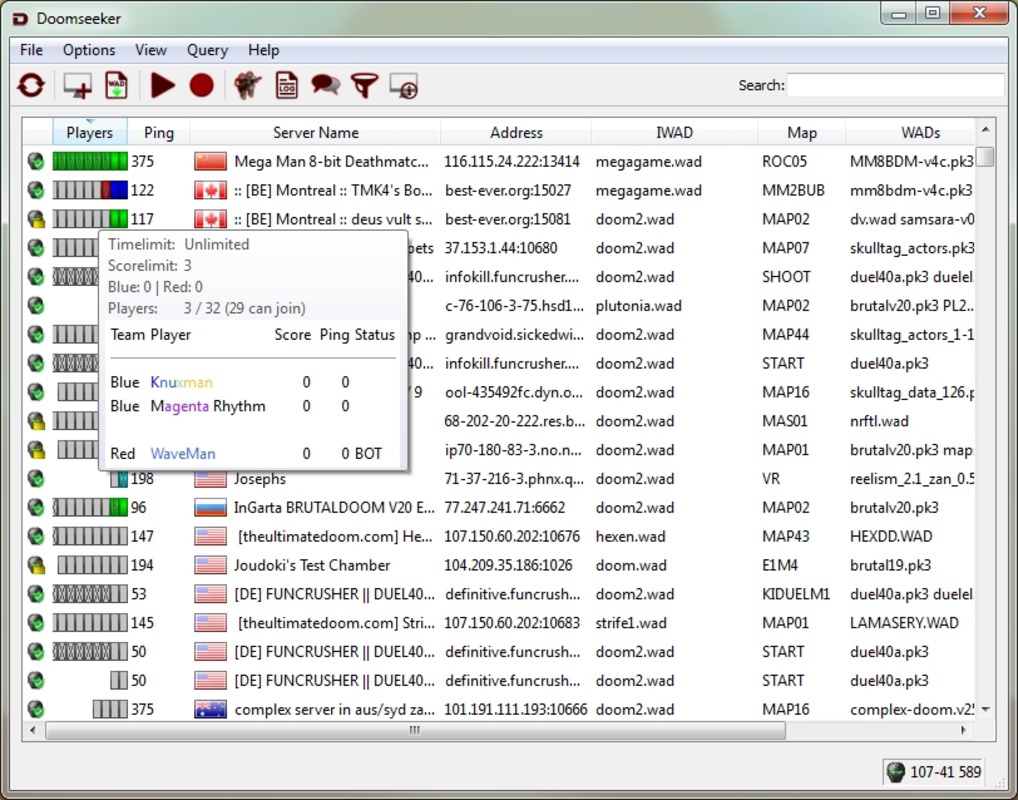The image size is (1018, 800).
Task: Open the View menu
Action: point(151,50)
